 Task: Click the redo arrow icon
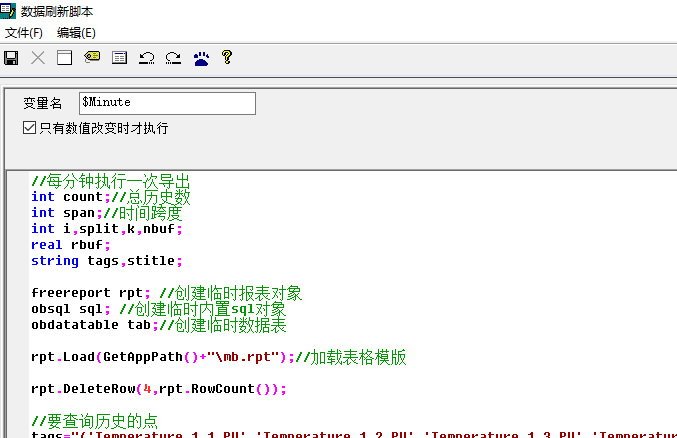[x=174, y=57]
